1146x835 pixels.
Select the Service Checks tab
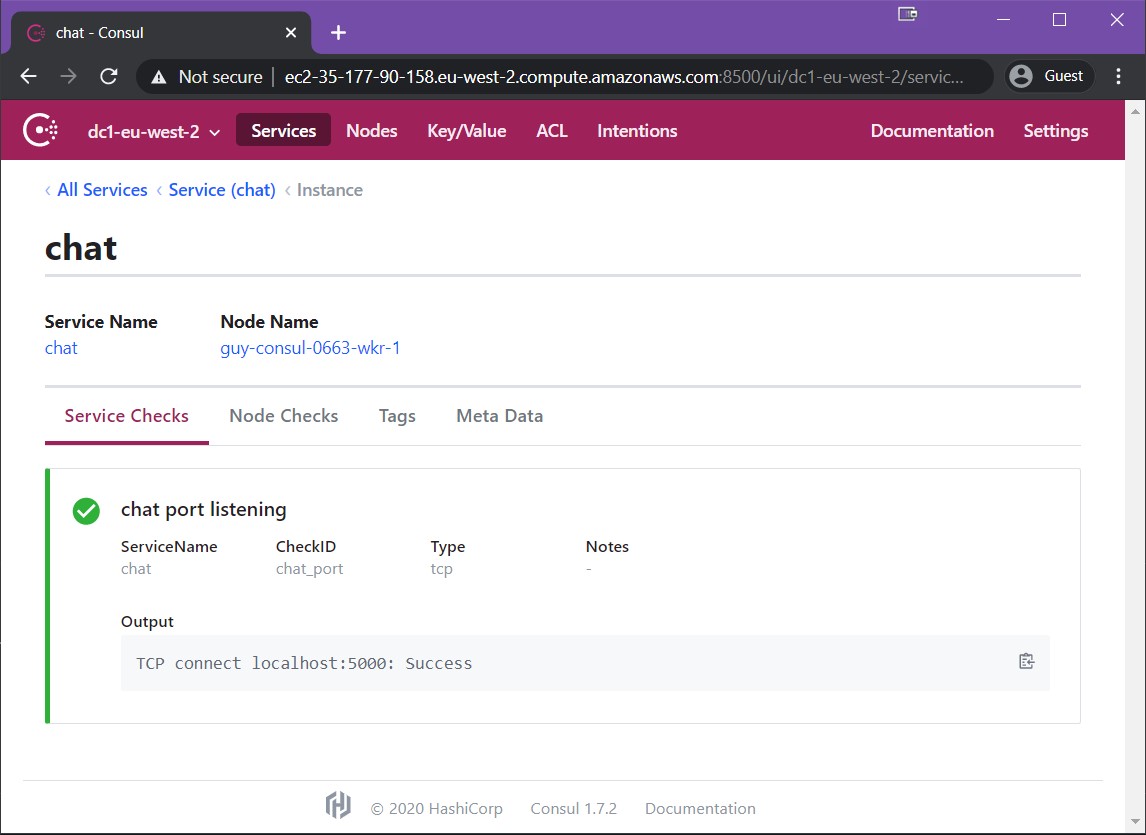(126, 416)
